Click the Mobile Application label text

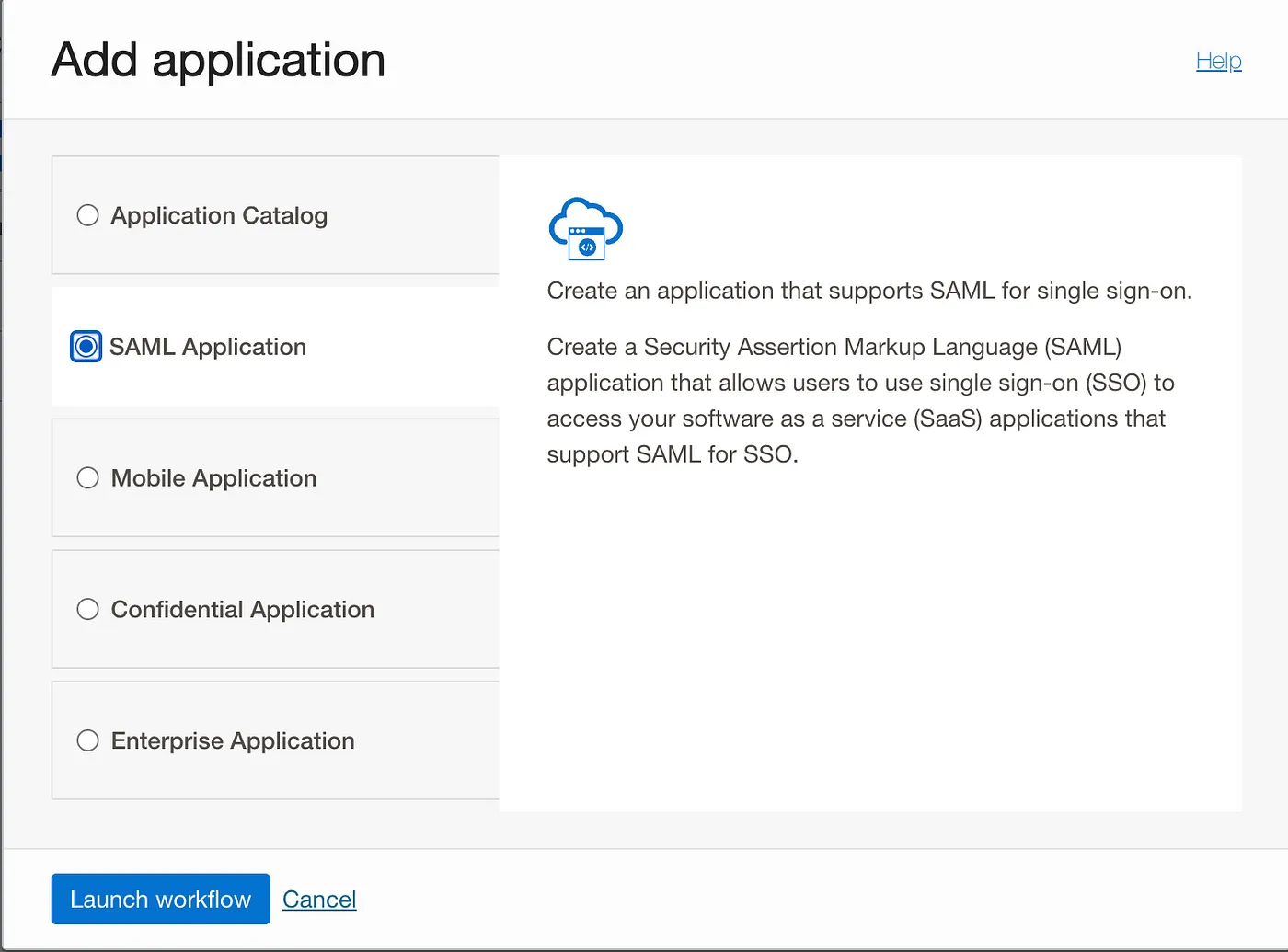[x=213, y=478]
